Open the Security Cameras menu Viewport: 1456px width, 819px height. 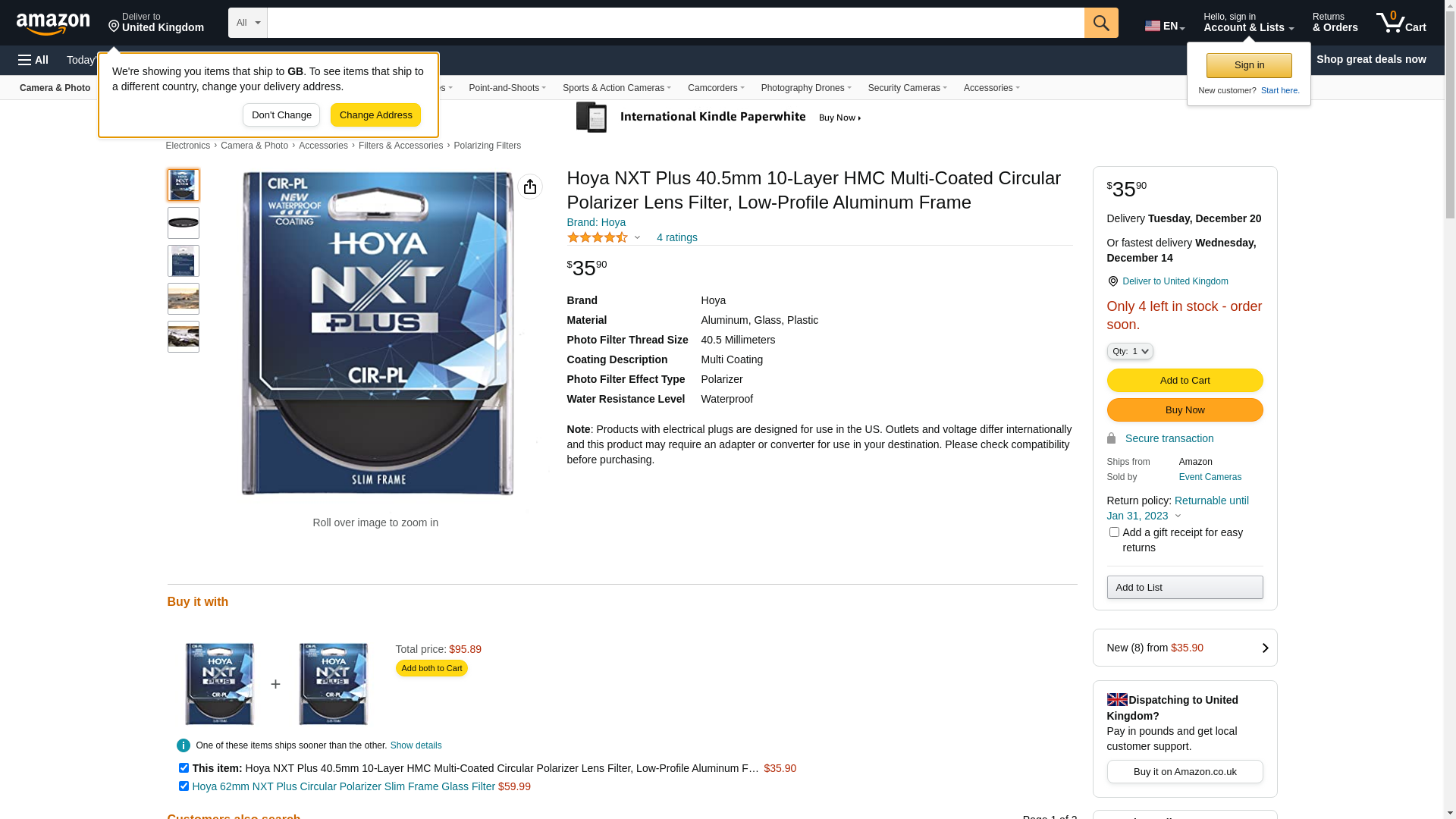pos(907,88)
